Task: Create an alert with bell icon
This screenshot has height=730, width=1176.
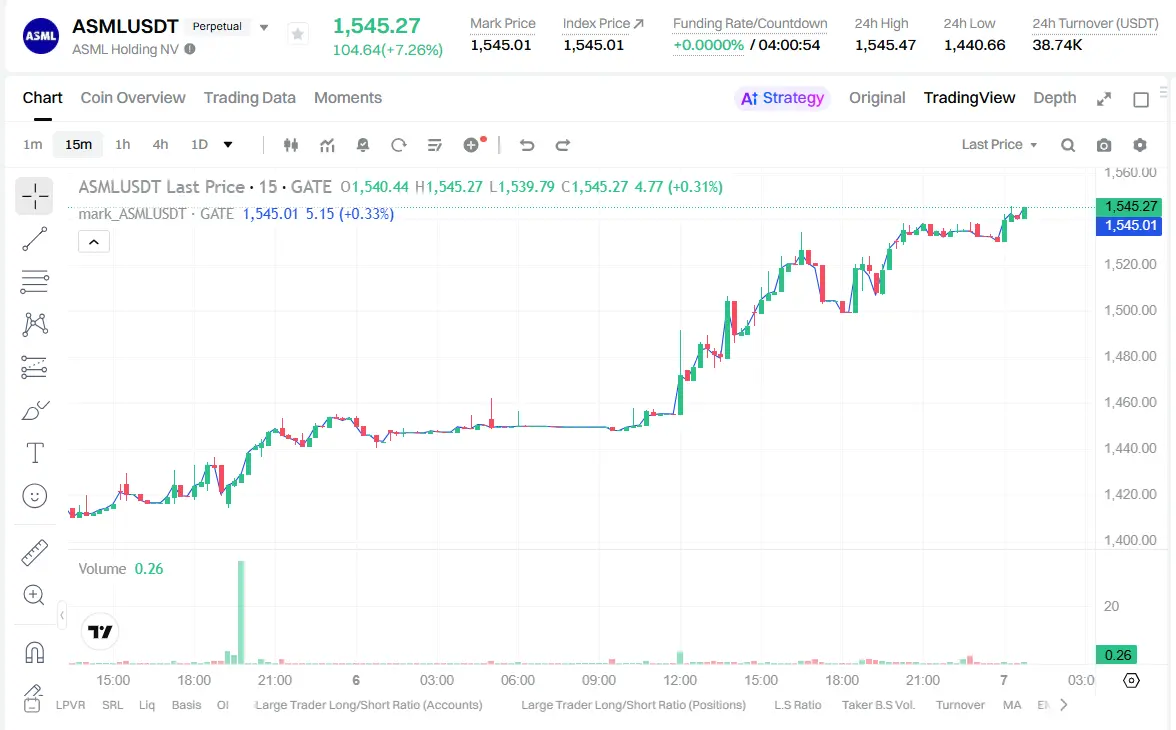Action: click(363, 145)
